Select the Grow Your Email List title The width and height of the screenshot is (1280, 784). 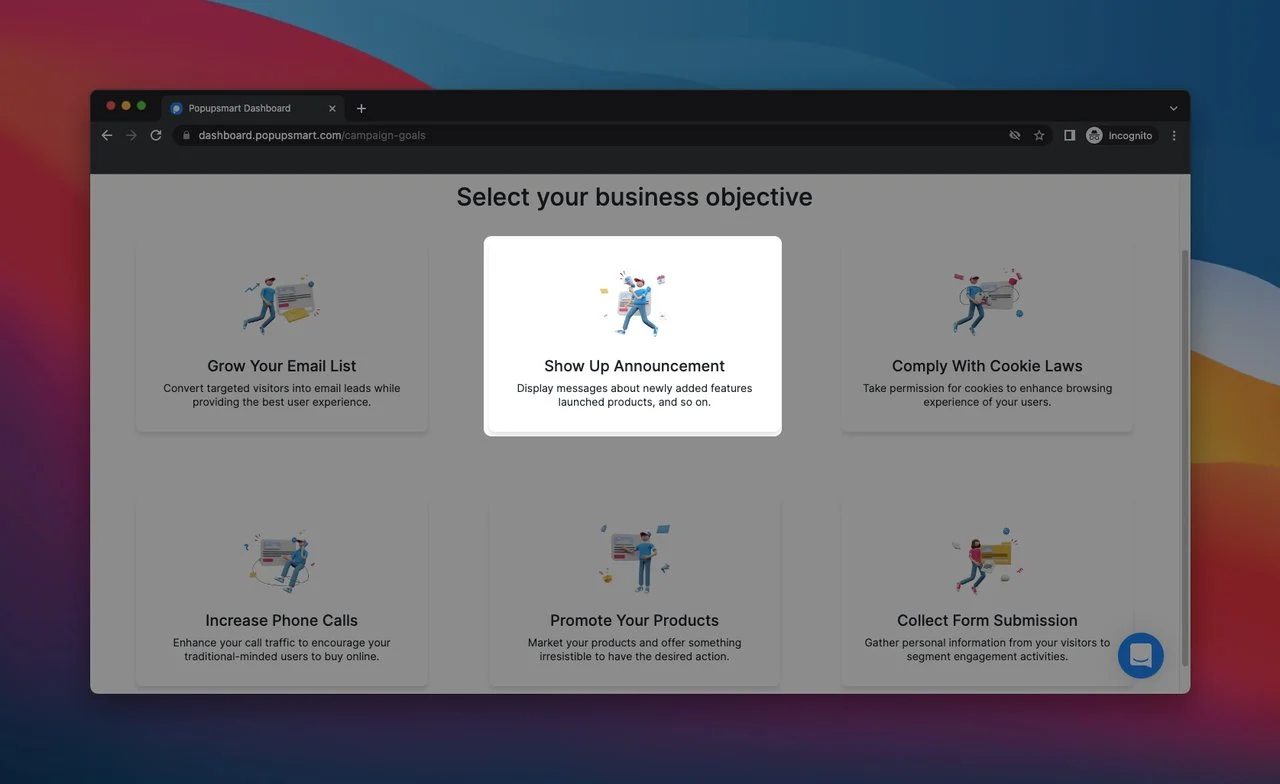coord(281,366)
